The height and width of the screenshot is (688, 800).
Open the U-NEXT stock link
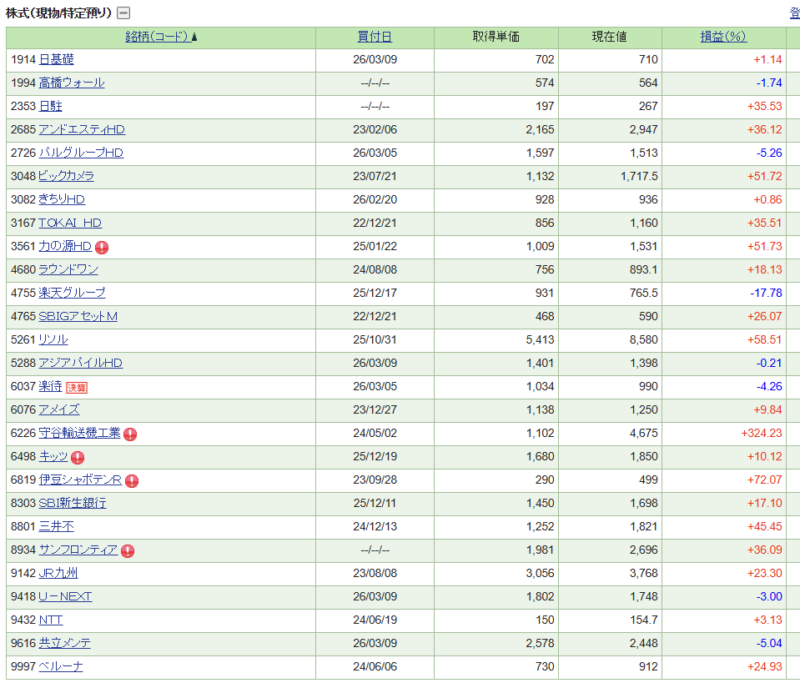[x=65, y=597]
